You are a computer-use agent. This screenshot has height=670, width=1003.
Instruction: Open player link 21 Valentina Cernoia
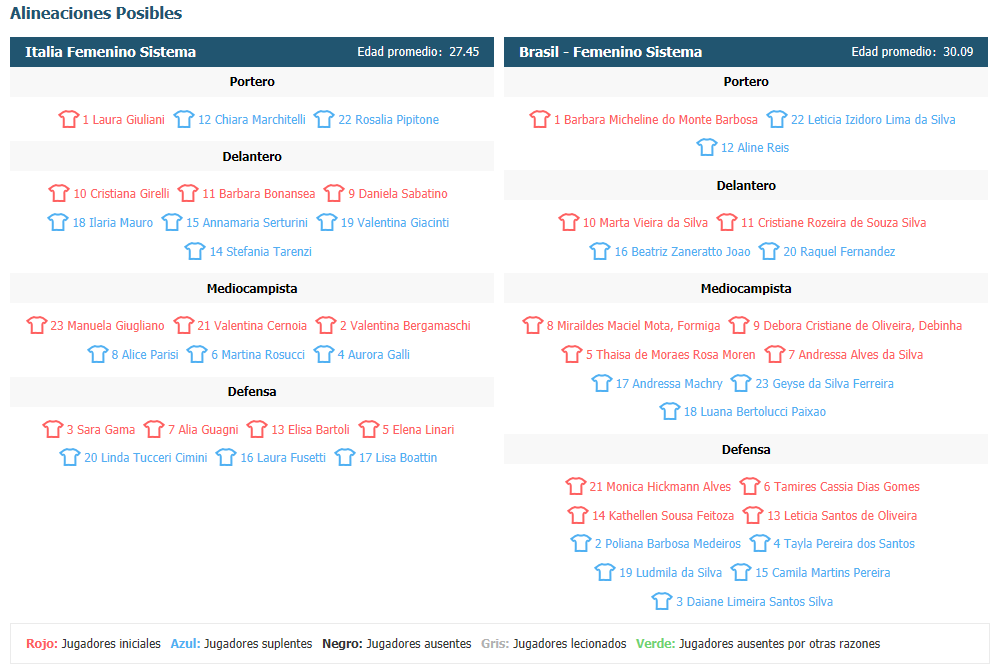[252, 326]
